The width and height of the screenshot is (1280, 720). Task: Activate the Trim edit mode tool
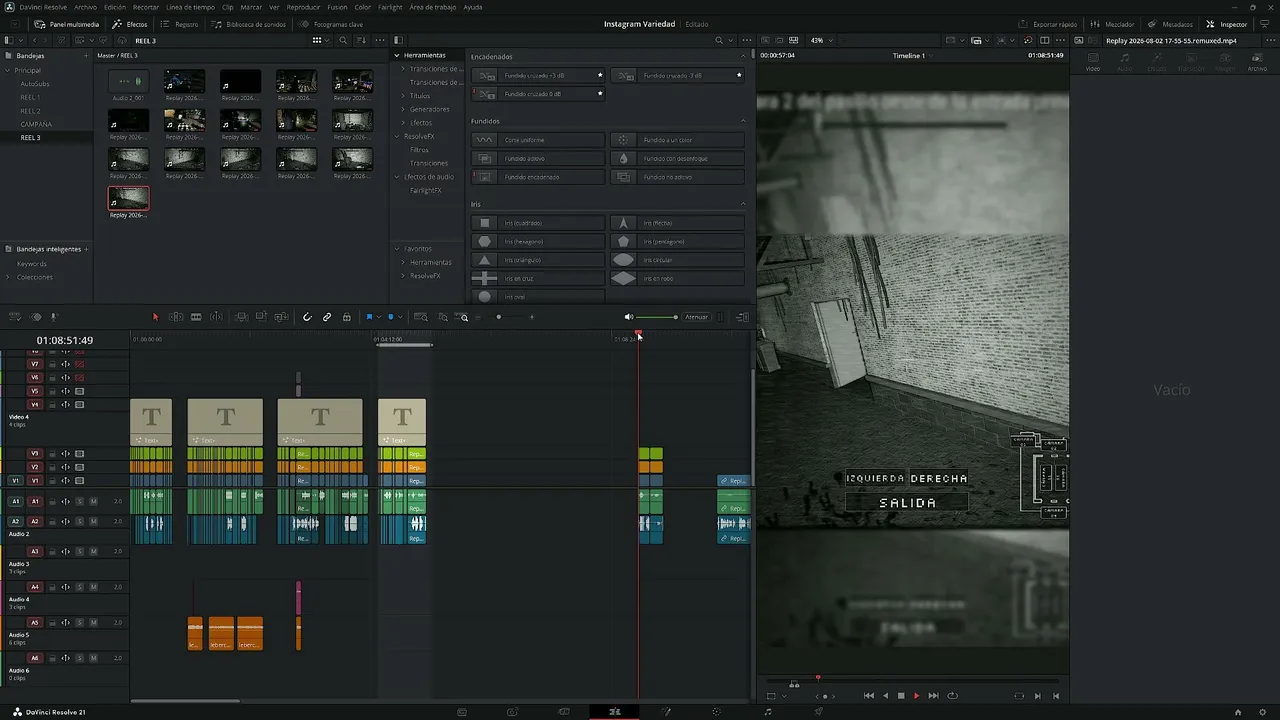[176, 317]
